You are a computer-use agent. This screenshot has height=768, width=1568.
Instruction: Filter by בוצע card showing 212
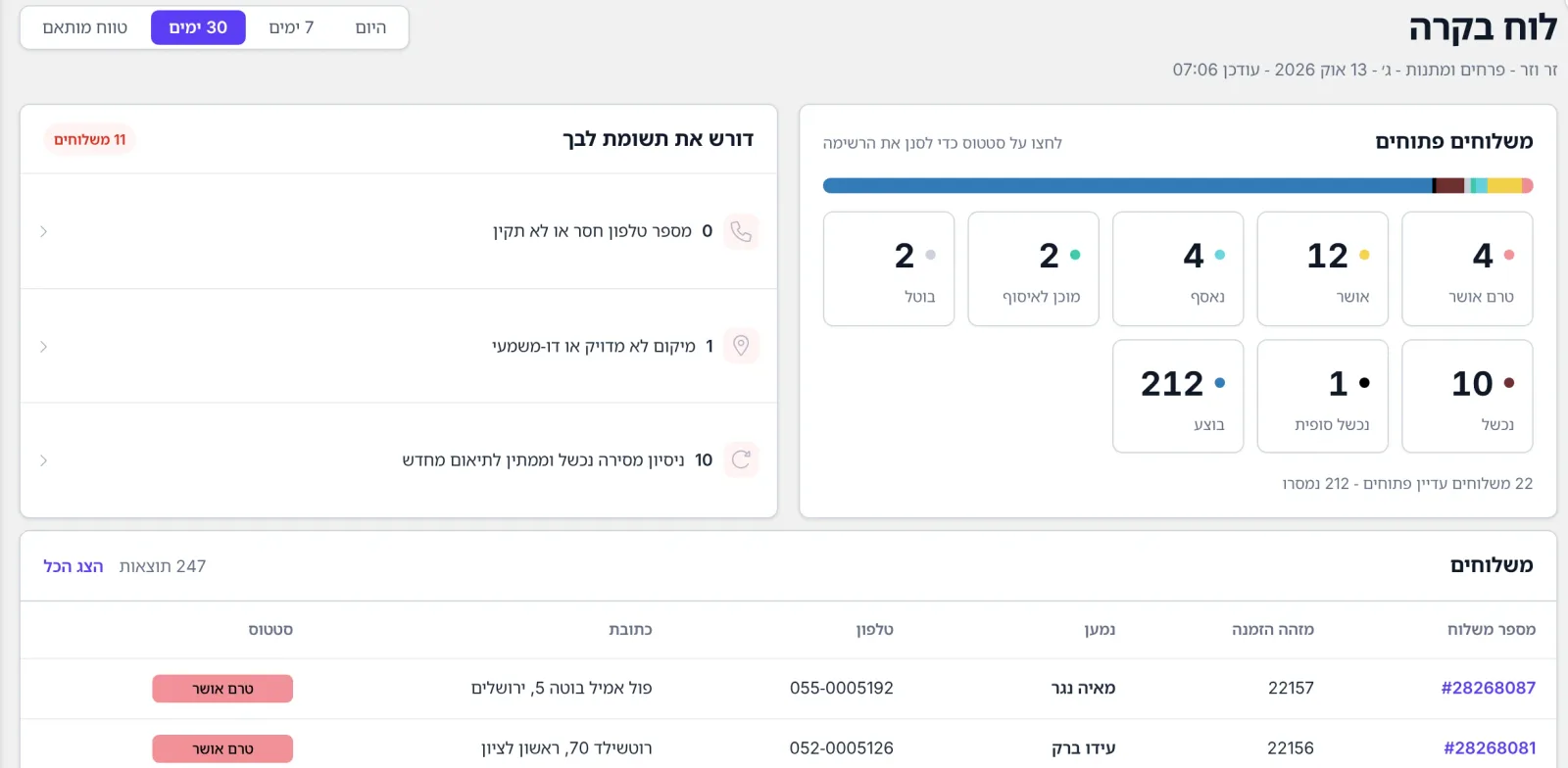[1178, 396]
